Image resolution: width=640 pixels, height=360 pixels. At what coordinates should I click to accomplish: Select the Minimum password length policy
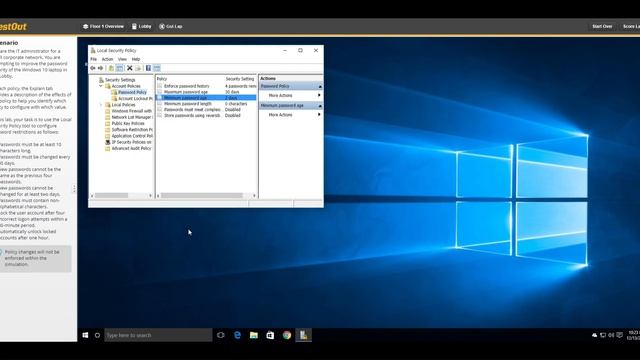coord(207,104)
